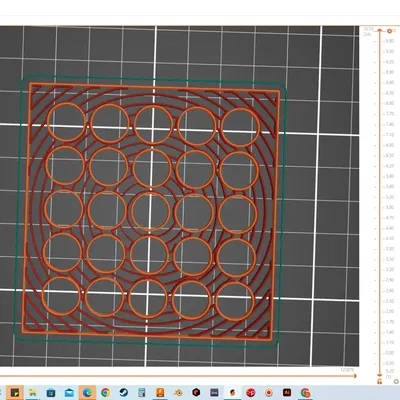Open the cog icon in the bottom-right corner

coord(396,381)
